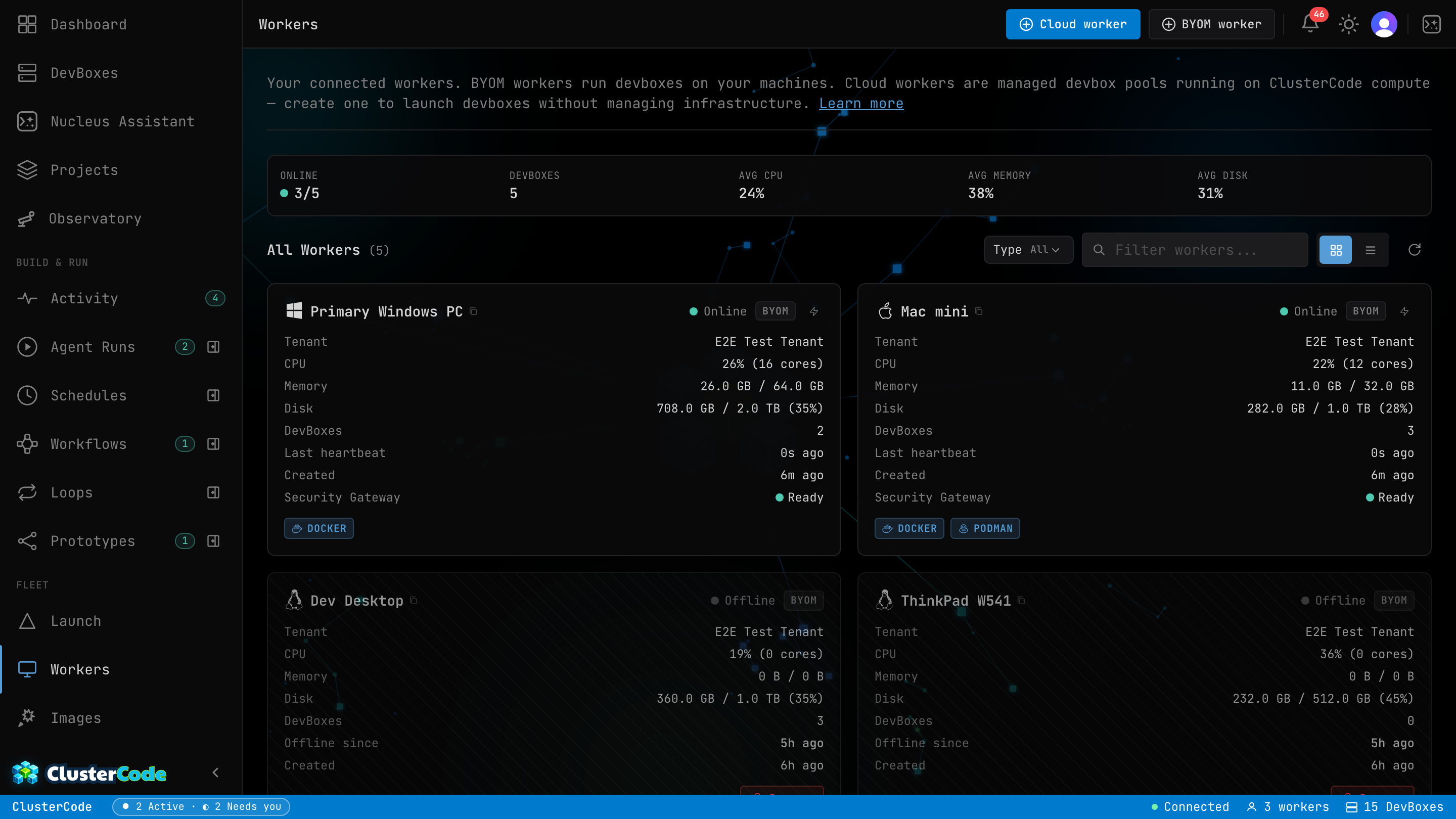Open the Dev Desktop card title
The width and height of the screenshot is (1456, 819).
click(356, 601)
